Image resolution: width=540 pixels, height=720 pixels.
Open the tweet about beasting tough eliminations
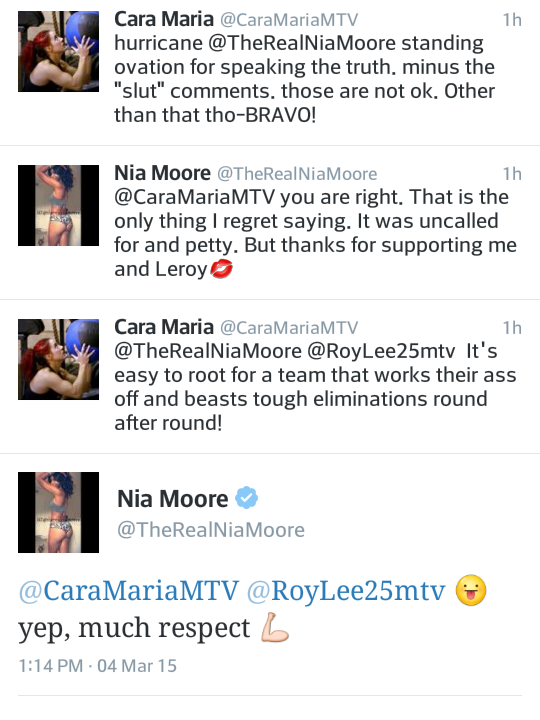270,377
